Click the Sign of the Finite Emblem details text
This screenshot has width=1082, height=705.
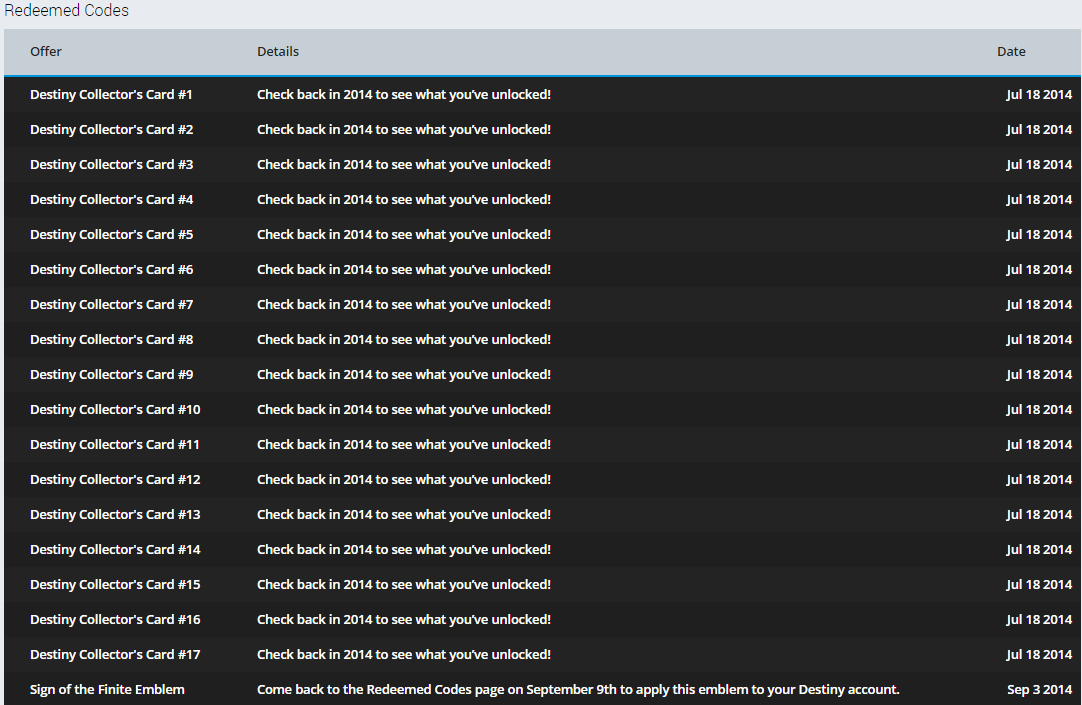[578, 690]
